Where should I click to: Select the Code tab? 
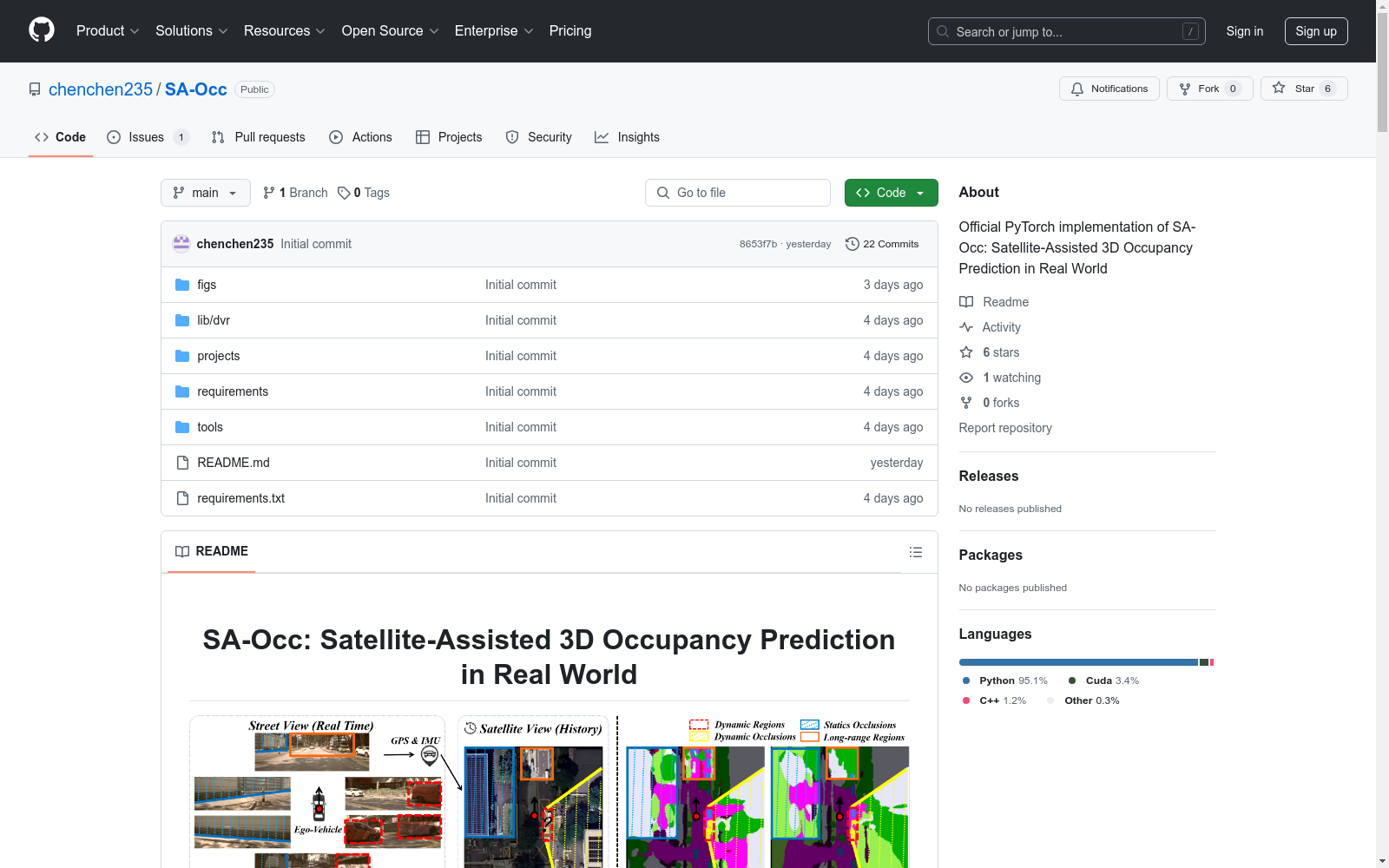coord(61,137)
